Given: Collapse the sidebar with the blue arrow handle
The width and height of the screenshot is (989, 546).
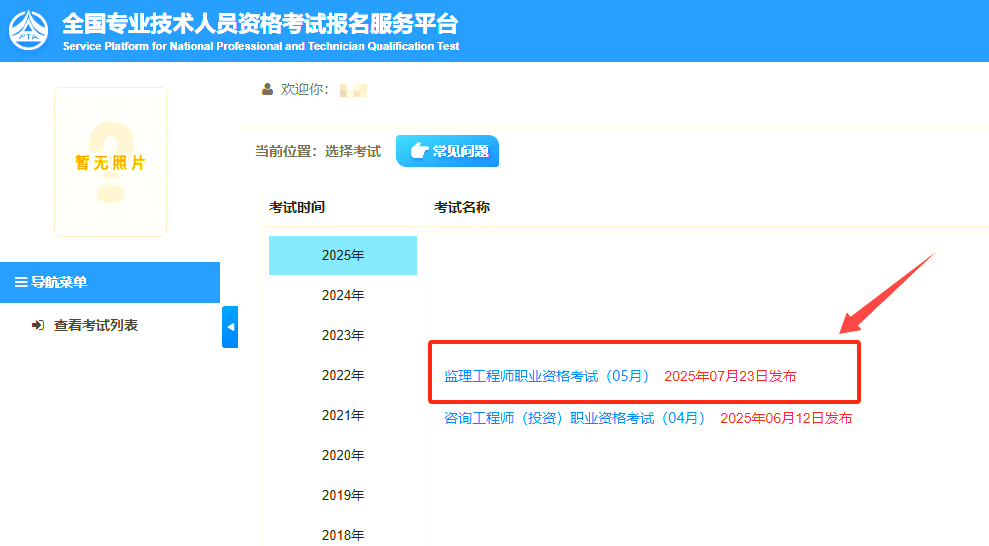Looking at the screenshot, I should 230,327.
